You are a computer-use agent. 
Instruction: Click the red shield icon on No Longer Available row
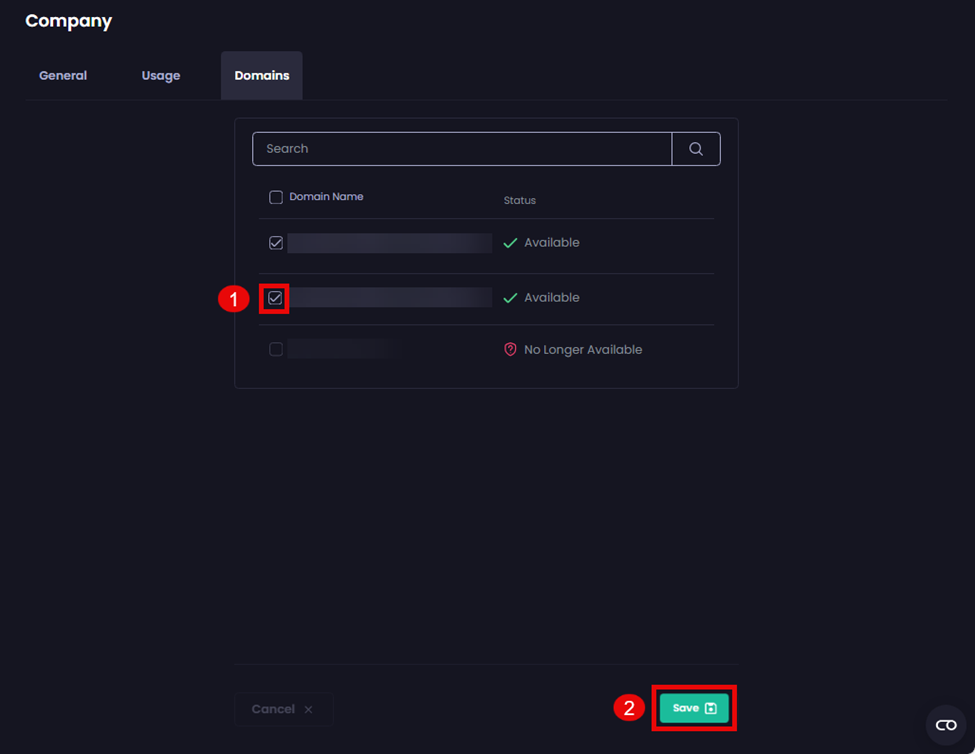(511, 349)
